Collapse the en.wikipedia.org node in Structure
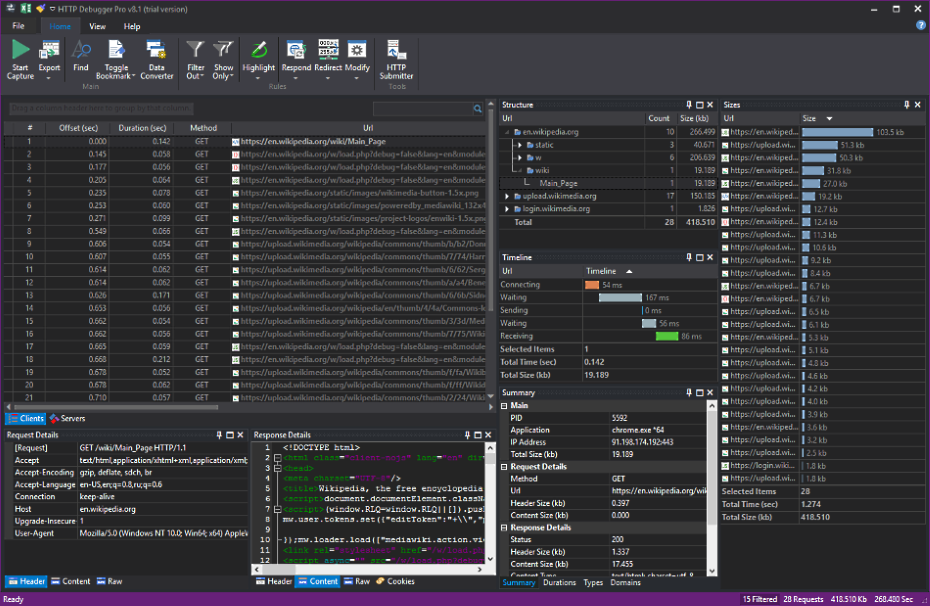Image resolution: width=930 pixels, height=606 pixels. (x=507, y=132)
